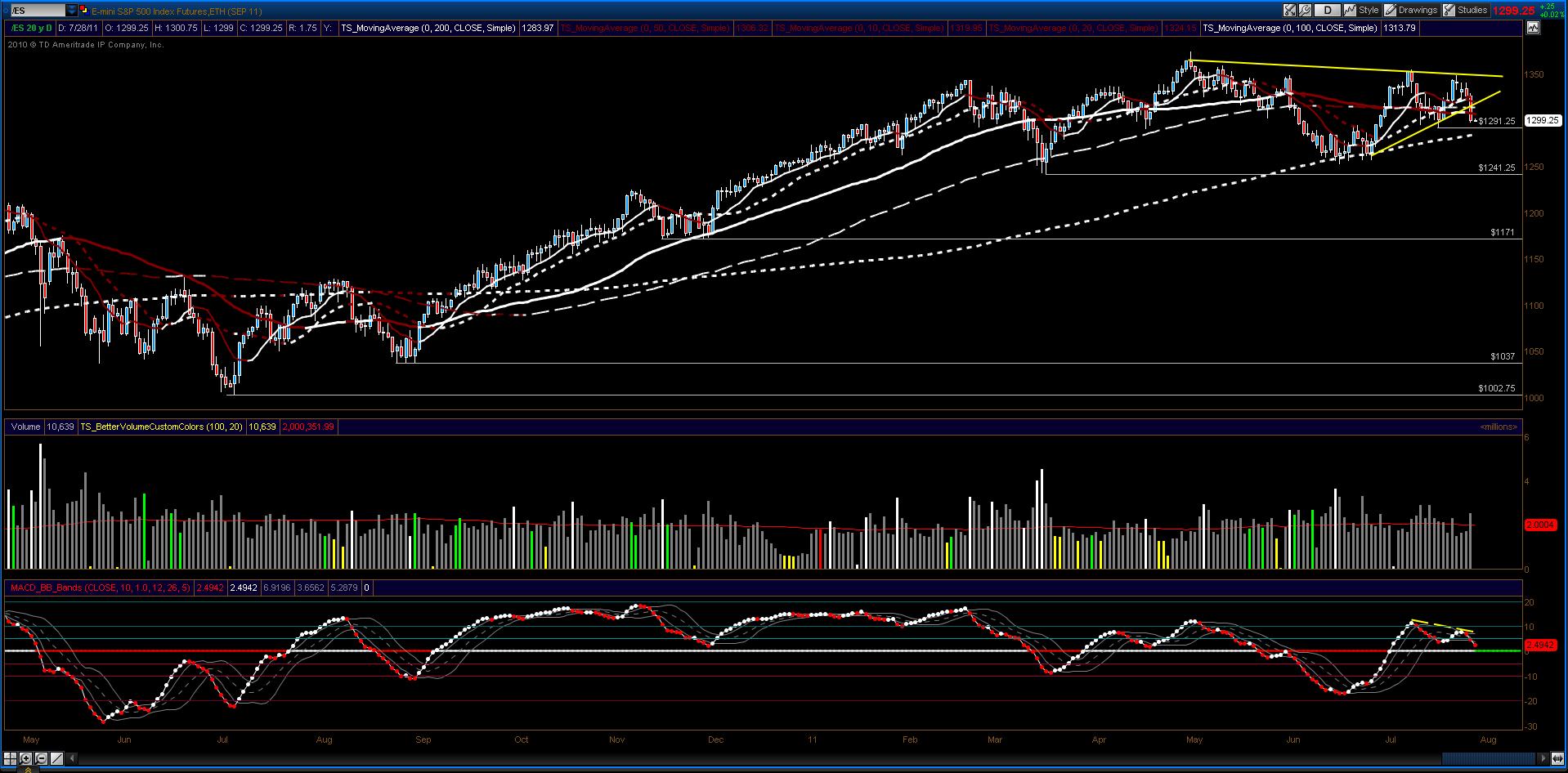Click the red 2.0004 volume value bubble
This screenshot has width=1568, height=773.
[1539, 525]
